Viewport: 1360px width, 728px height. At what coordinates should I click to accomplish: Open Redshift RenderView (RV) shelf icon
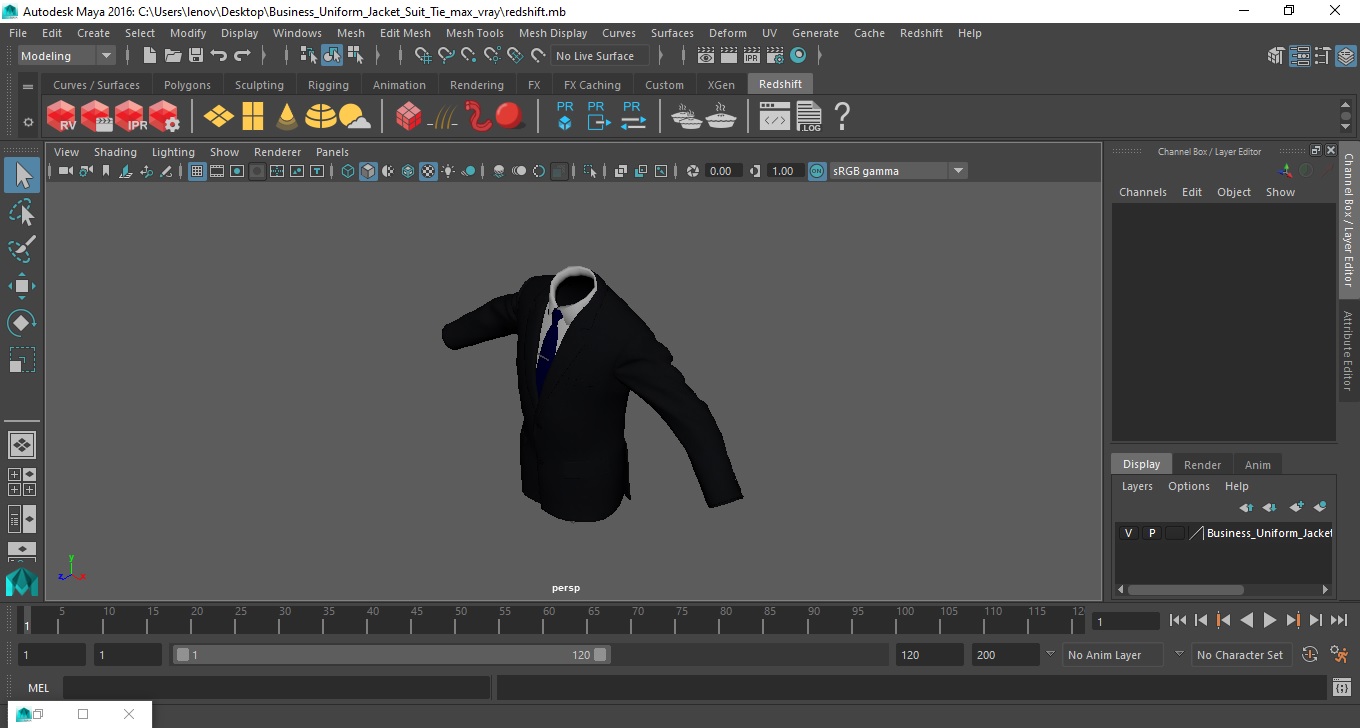pos(62,117)
